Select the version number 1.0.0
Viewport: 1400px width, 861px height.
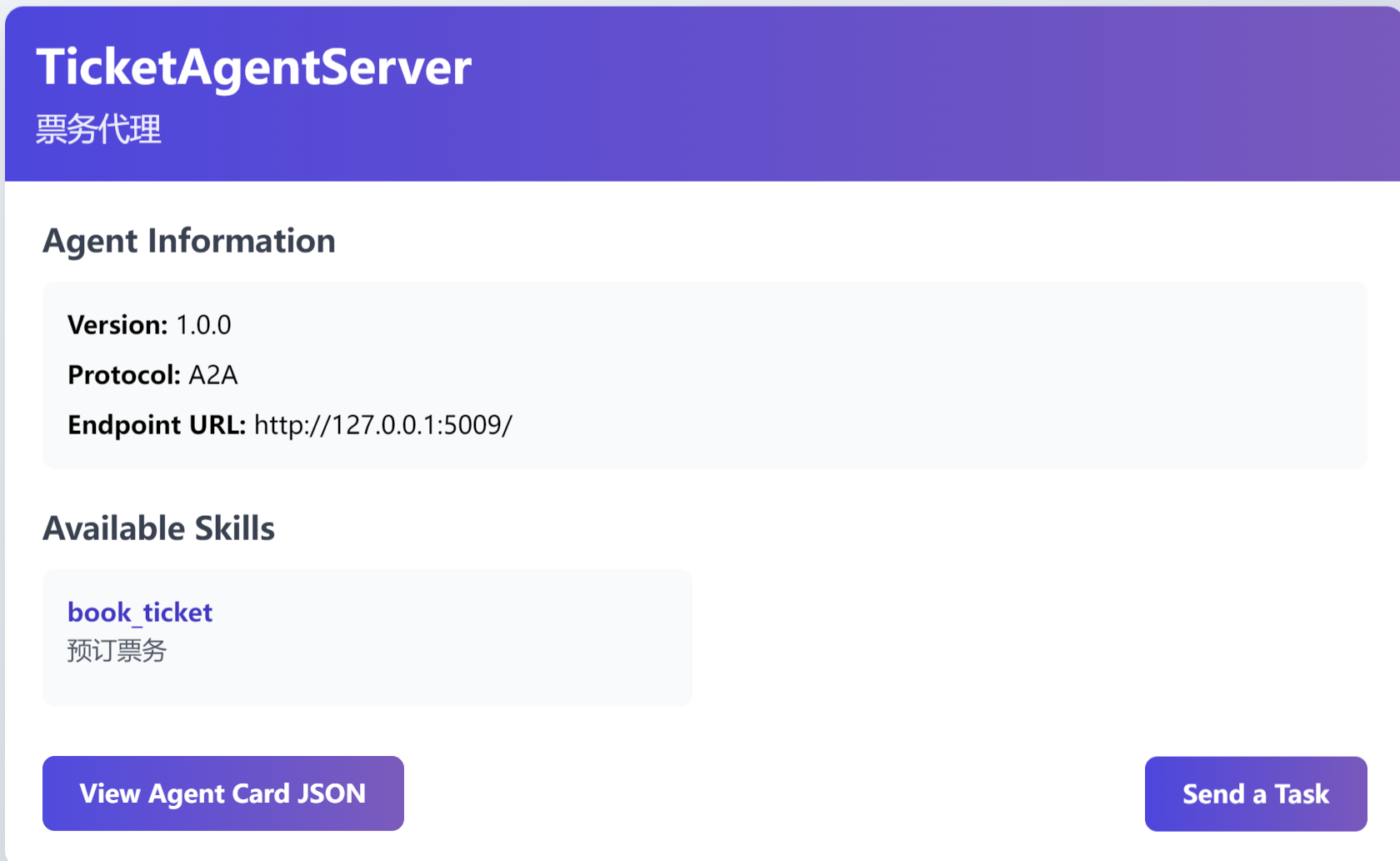click(203, 325)
